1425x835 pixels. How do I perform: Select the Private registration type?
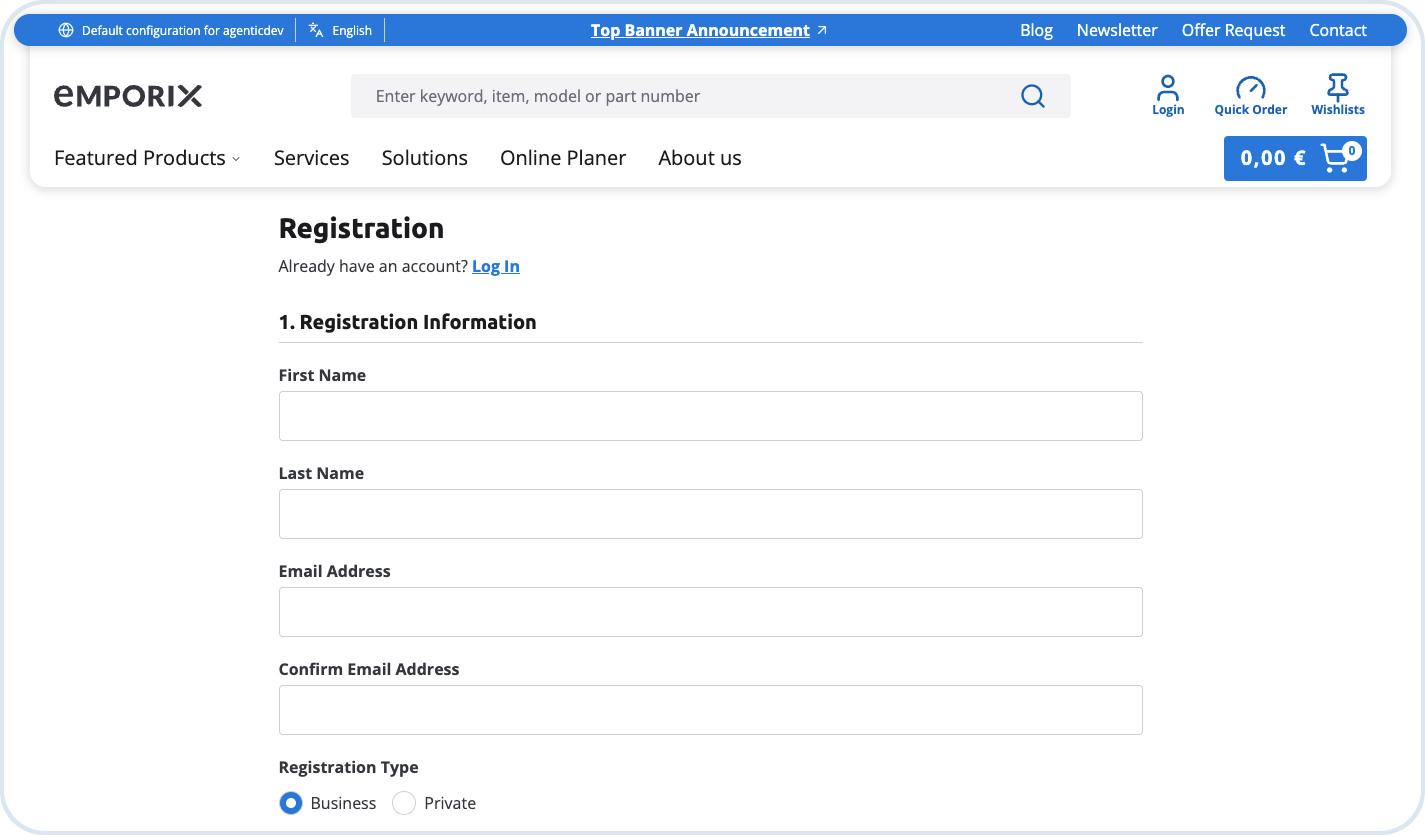(x=404, y=803)
